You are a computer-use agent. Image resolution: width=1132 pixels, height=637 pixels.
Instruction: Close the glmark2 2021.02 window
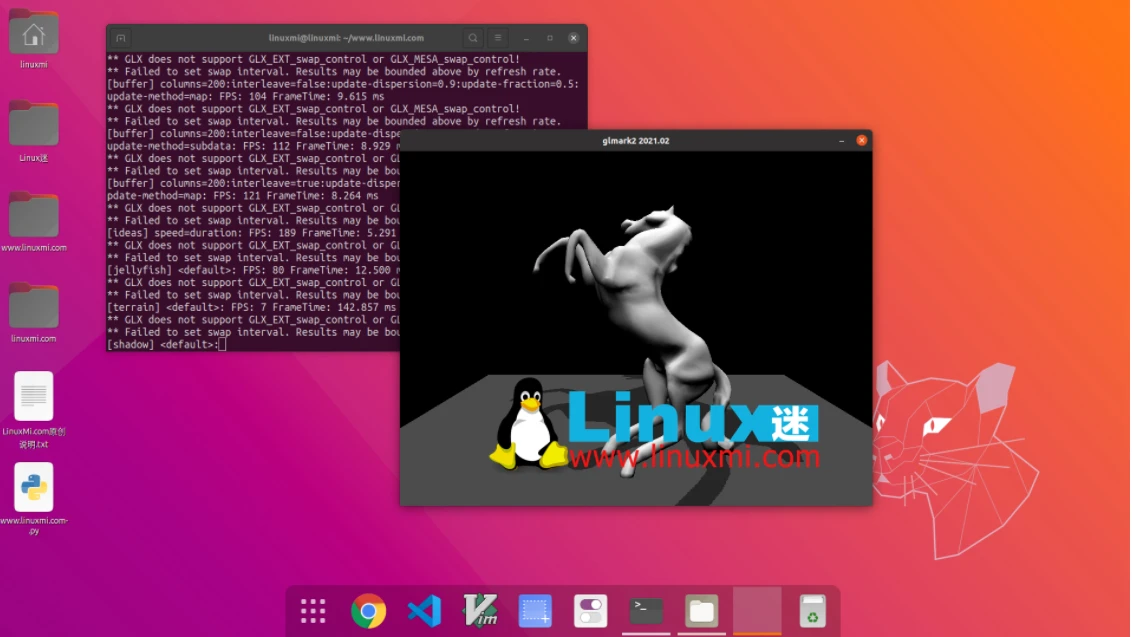[861, 140]
